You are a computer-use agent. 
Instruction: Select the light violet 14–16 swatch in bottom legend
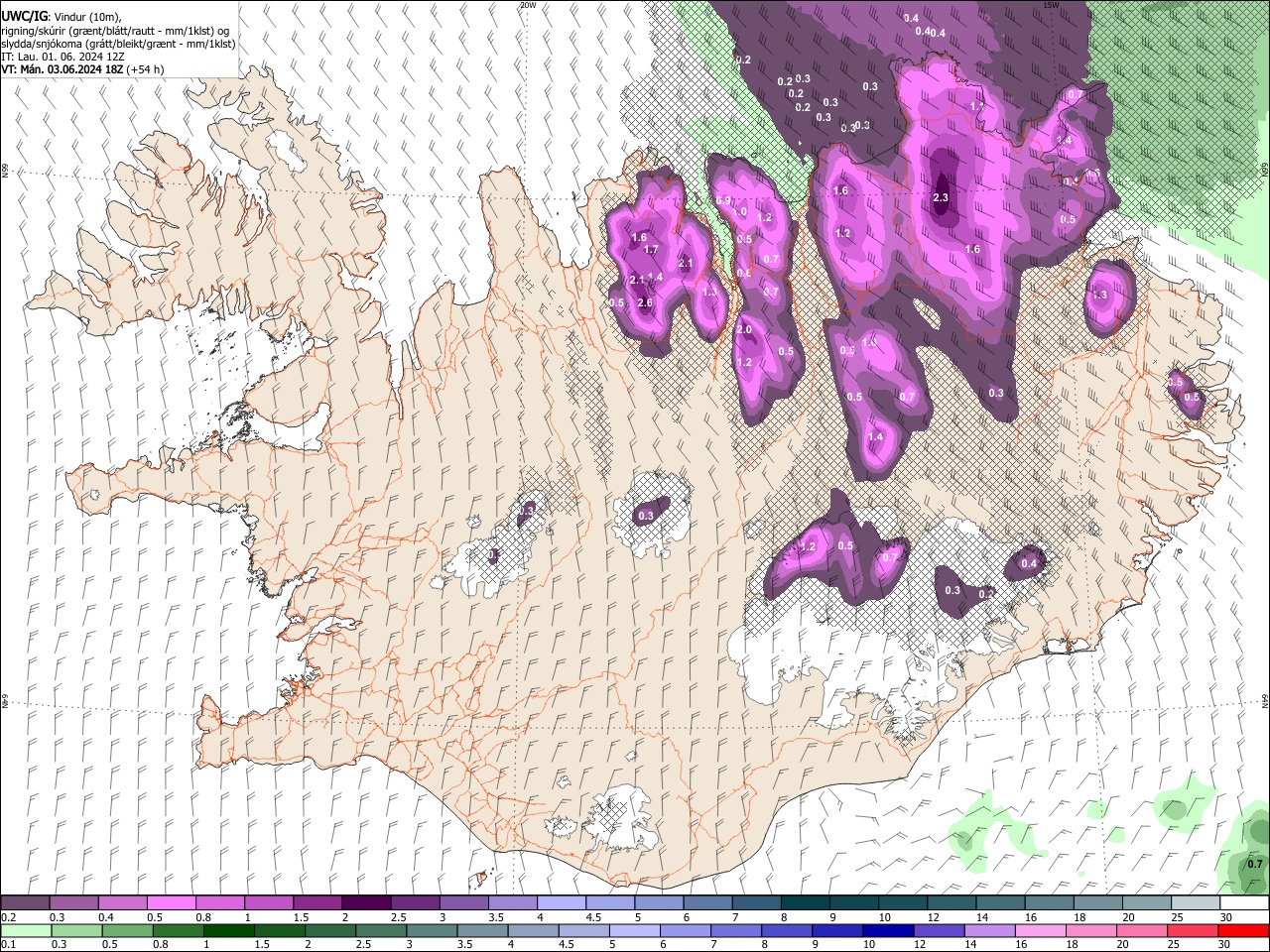(x=992, y=930)
